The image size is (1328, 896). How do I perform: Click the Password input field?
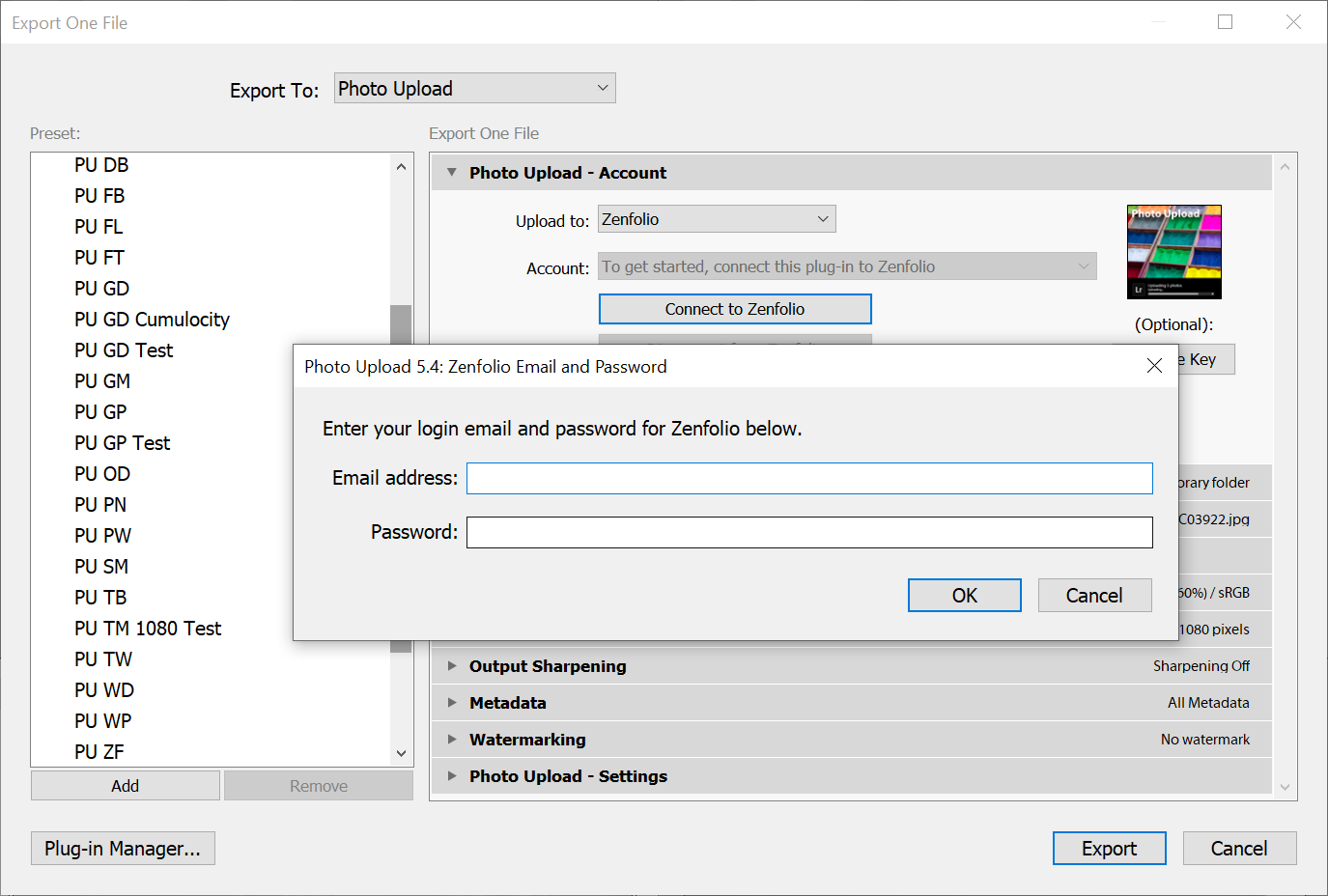(808, 533)
